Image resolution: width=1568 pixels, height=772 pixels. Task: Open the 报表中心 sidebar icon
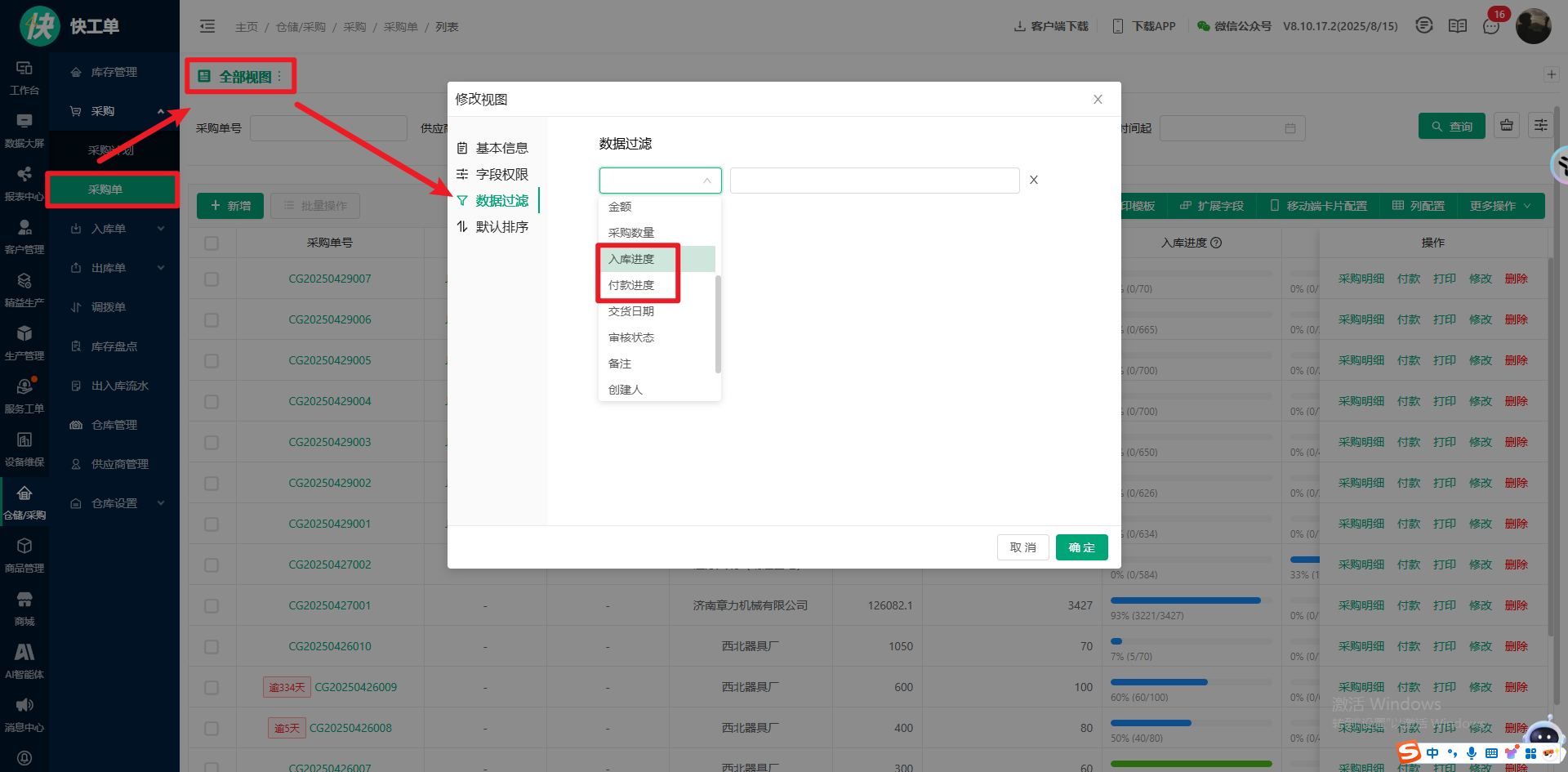tap(24, 183)
